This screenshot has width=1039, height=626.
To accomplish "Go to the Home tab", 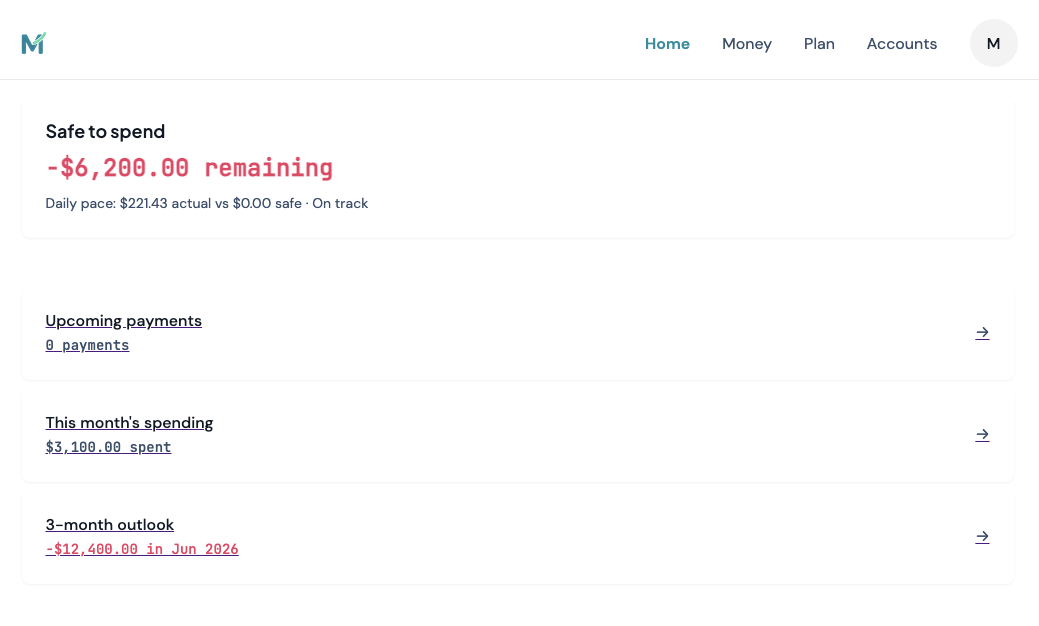I will tap(667, 44).
